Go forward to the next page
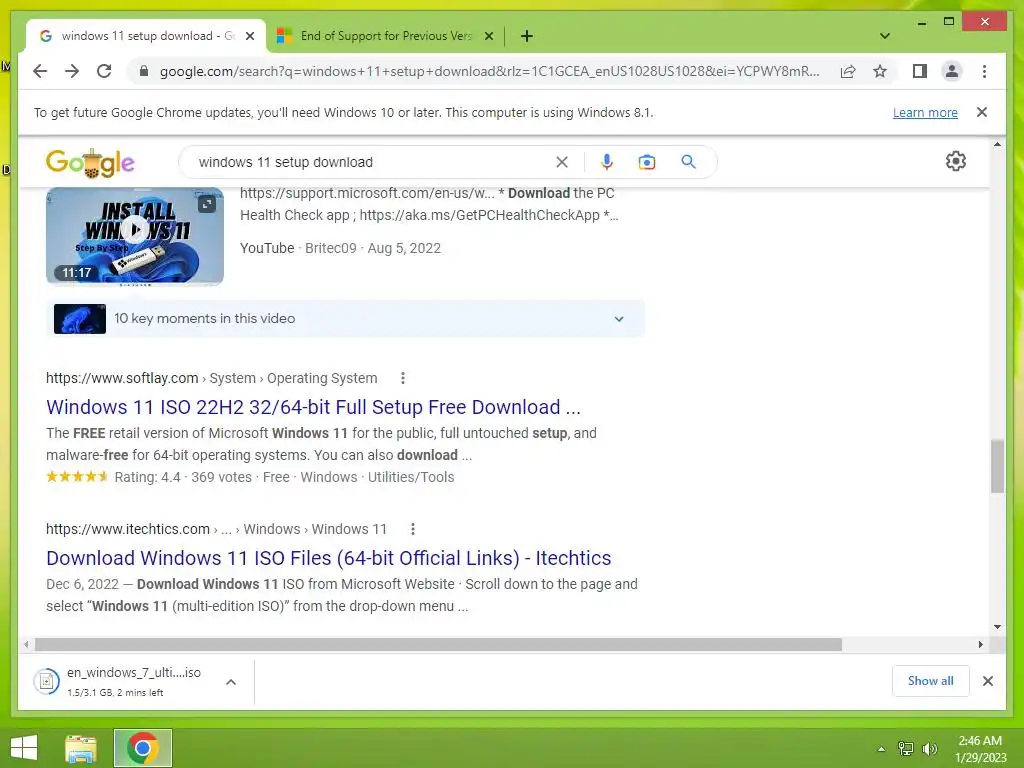The image size is (1024, 768). [72, 71]
